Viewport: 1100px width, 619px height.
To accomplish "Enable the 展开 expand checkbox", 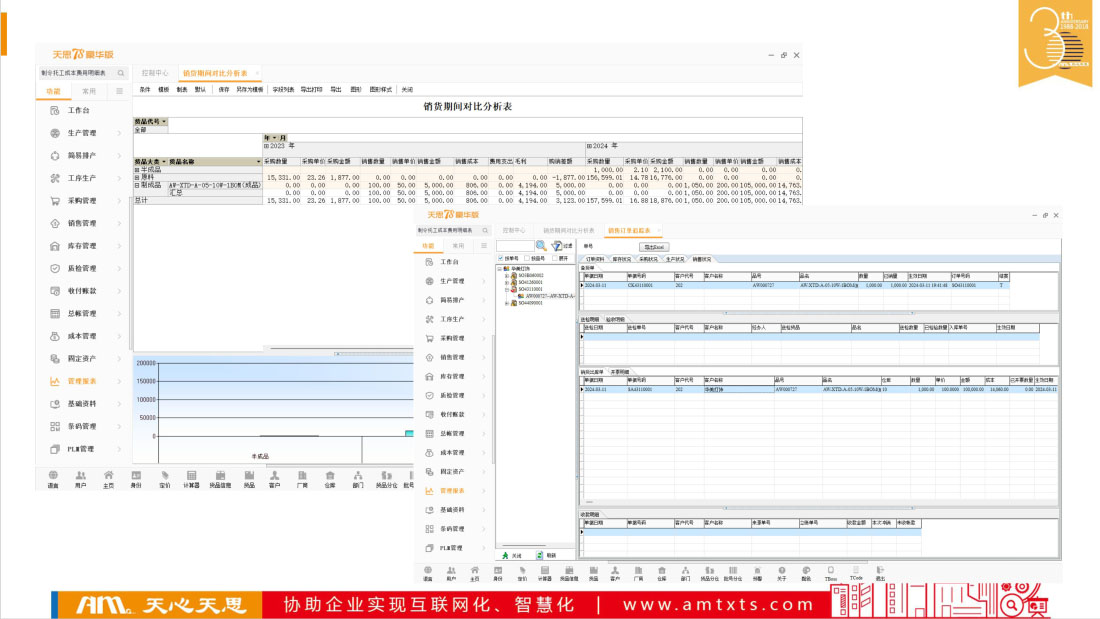I will coord(555,258).
